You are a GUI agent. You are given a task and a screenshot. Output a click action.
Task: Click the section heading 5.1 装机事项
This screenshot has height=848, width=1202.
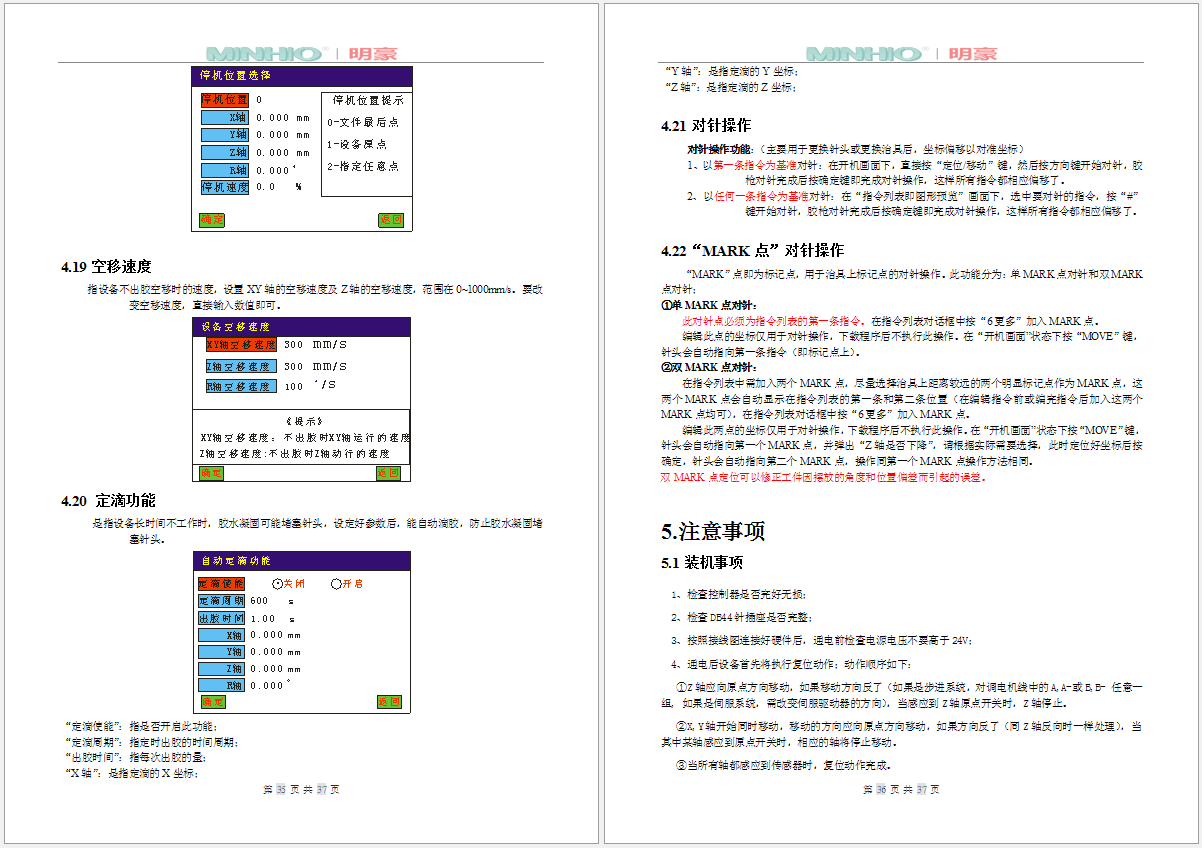point(702,563)
